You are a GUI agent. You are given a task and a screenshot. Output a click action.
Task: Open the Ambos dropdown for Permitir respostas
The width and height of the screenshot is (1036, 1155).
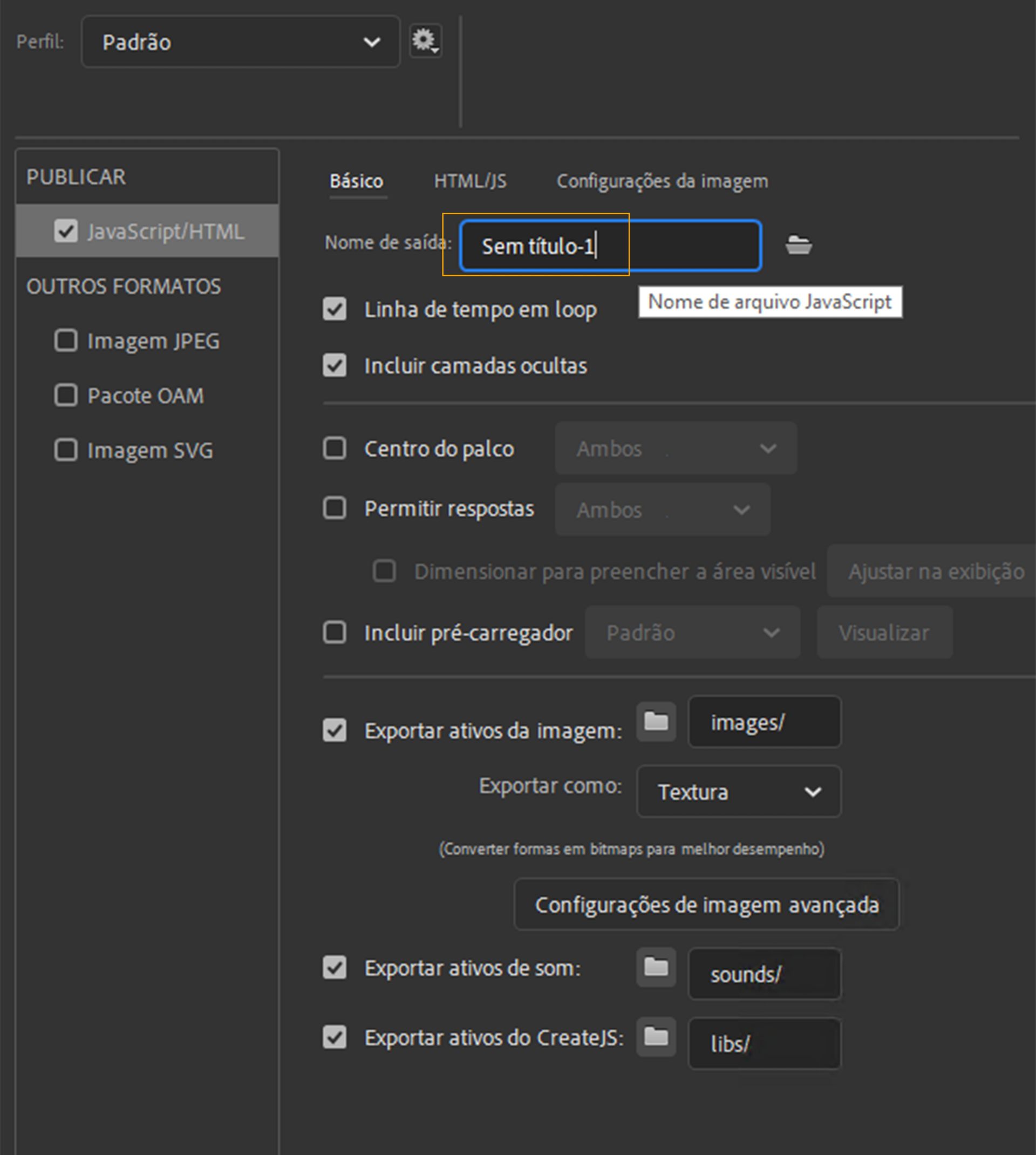(x=662, y=509)
